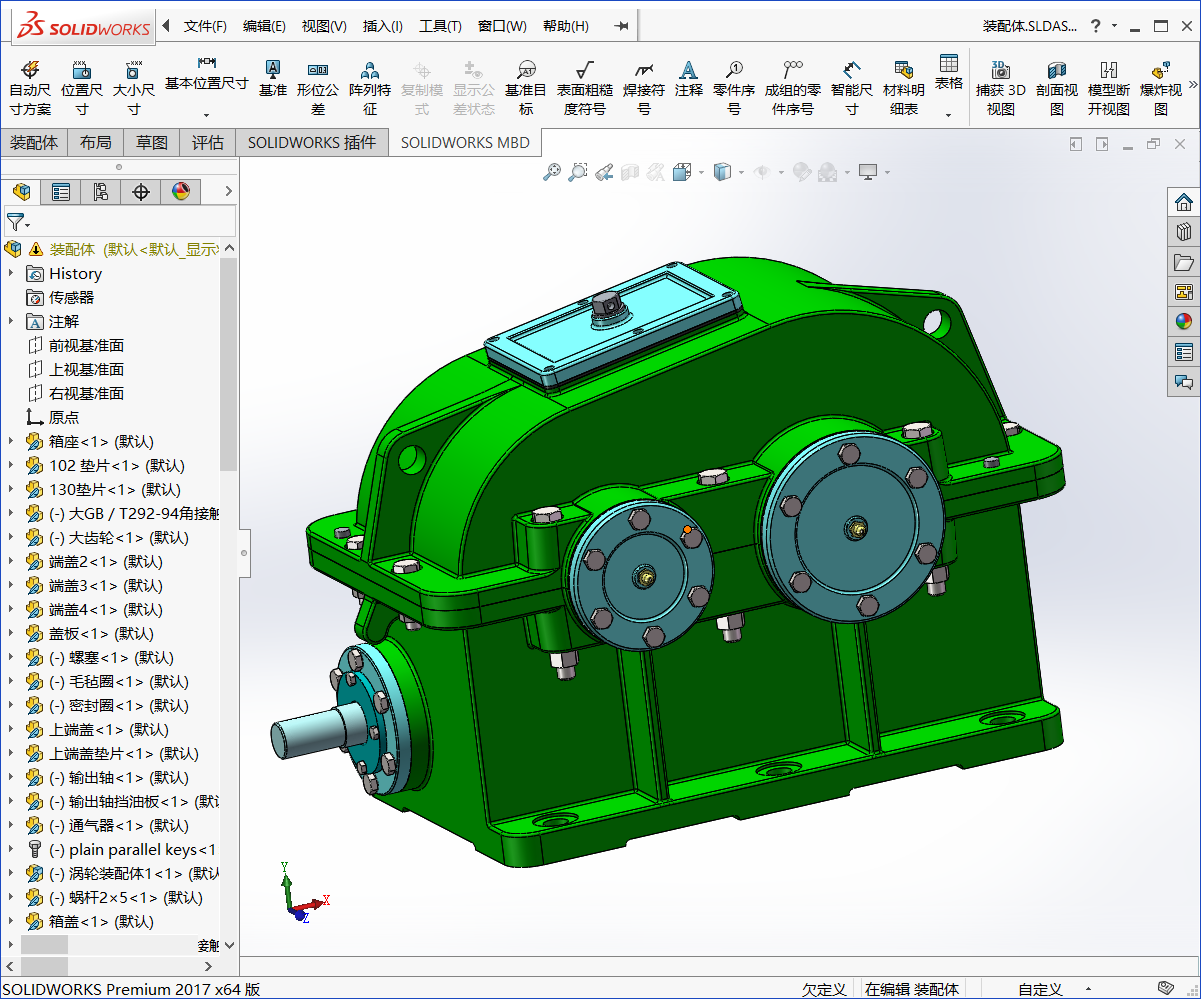Switch to the 装配体 tab
Image resolution: width=1201 pixels, height=999 pixels.
pyautogui.click(x=34, y=143)
